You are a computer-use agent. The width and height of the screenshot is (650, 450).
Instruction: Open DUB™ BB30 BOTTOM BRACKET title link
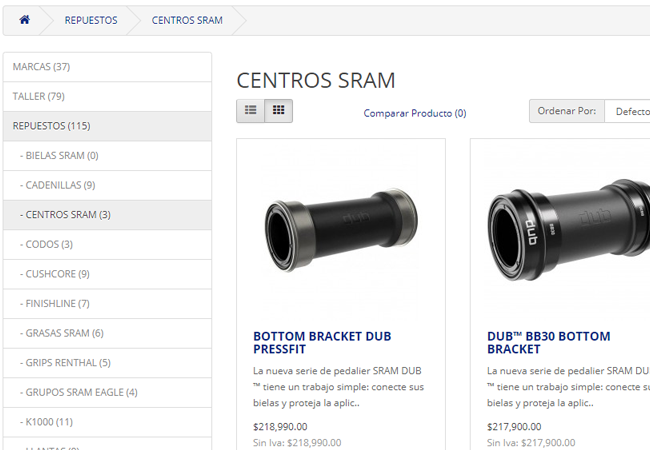tap(548, 343)
